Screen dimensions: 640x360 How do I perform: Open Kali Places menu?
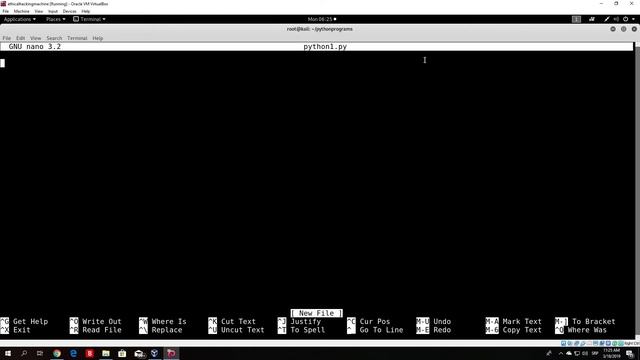[56, 19]
